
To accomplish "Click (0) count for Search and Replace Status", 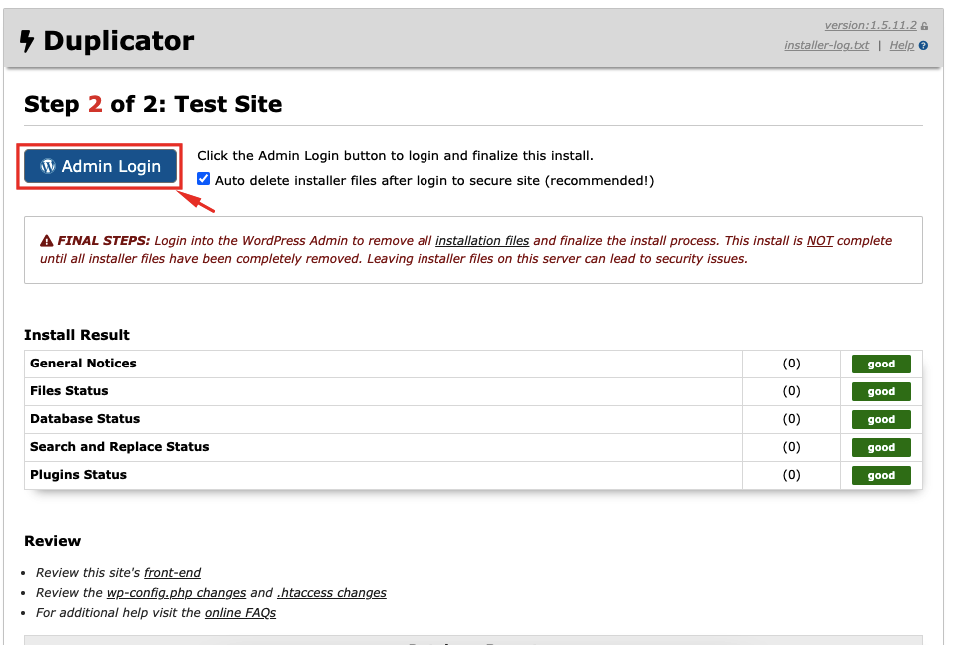I will 791,447.
